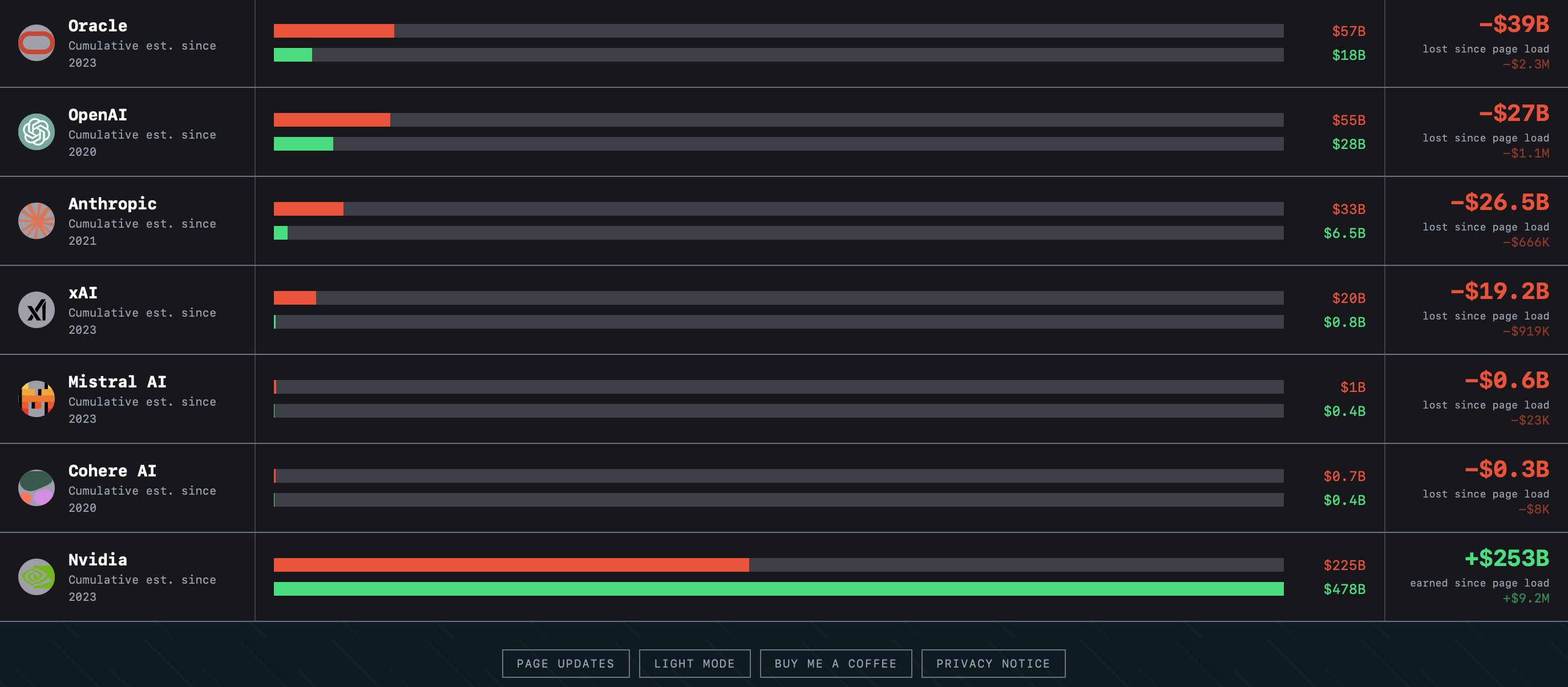Viewport: 1568px width, 687px height.
Task: Click the Nvidia logo icon
Action: 37,577
